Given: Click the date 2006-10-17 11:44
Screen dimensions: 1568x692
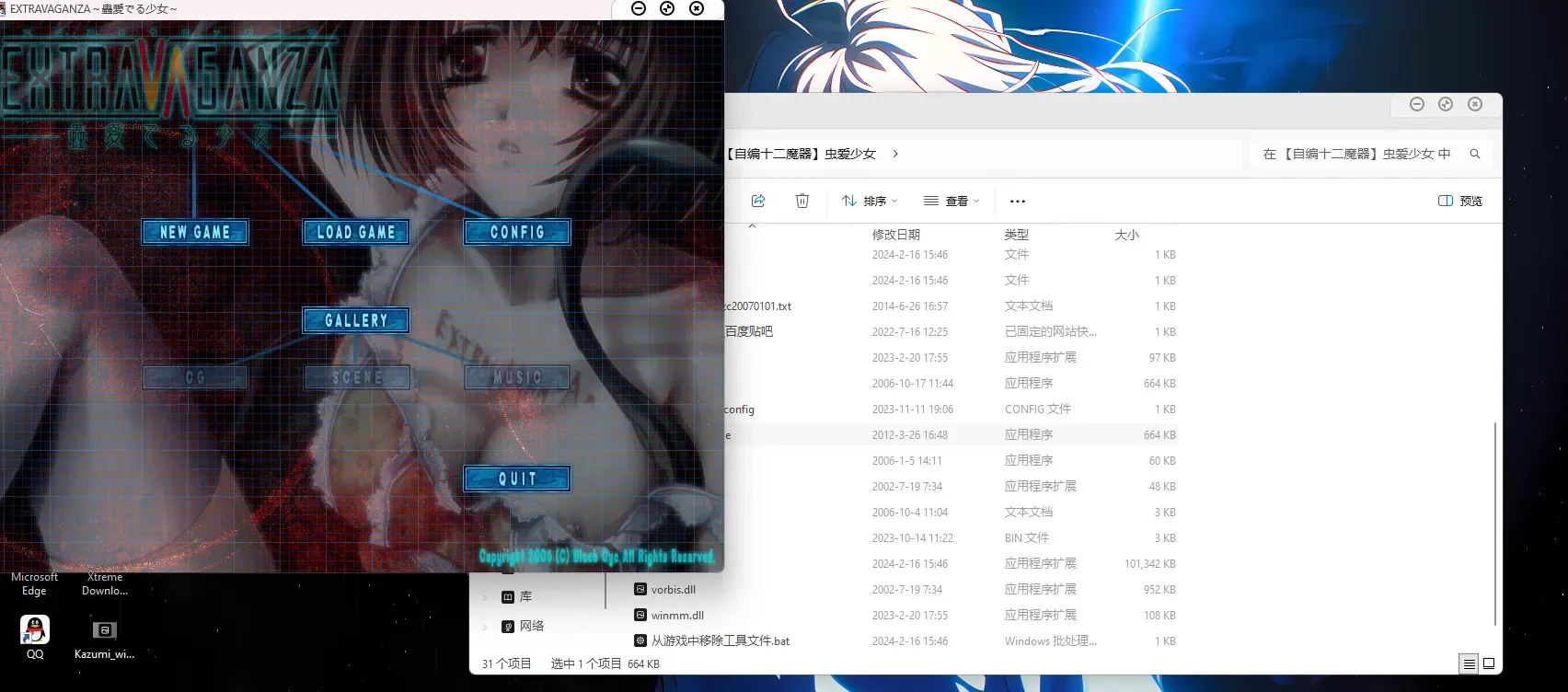Looking at the screenshot, I should click(x=913, y=384).
